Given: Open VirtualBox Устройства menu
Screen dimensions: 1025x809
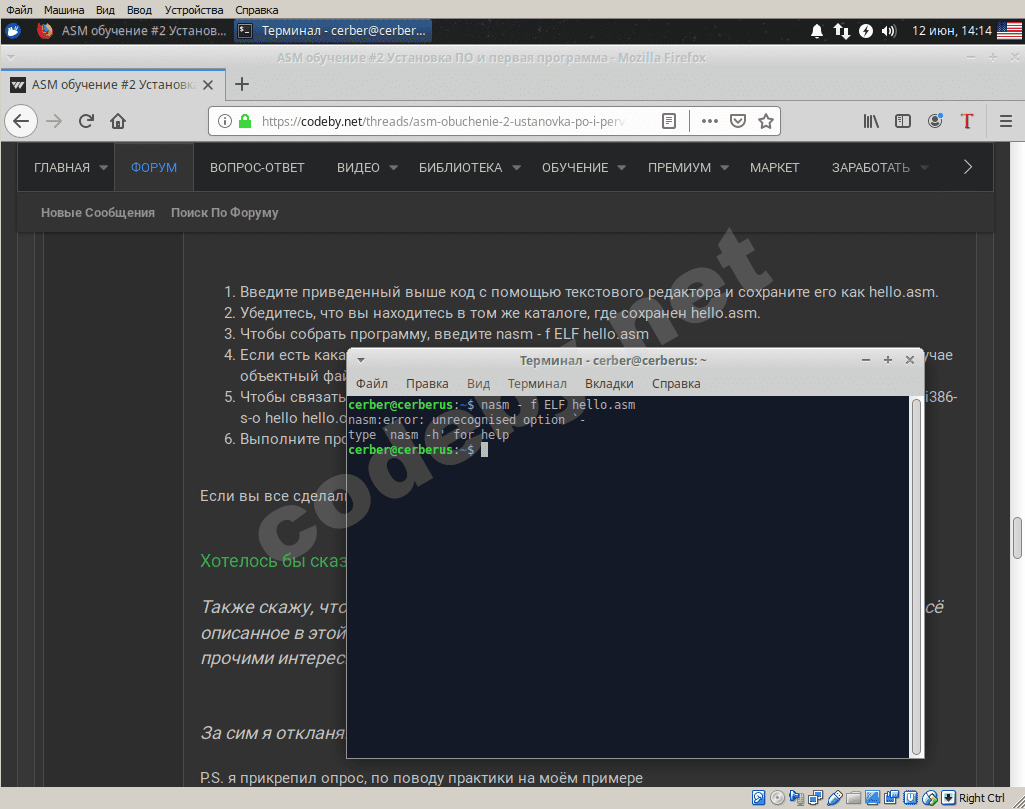Looking at the screenshot, I should [x=193, y=10].
